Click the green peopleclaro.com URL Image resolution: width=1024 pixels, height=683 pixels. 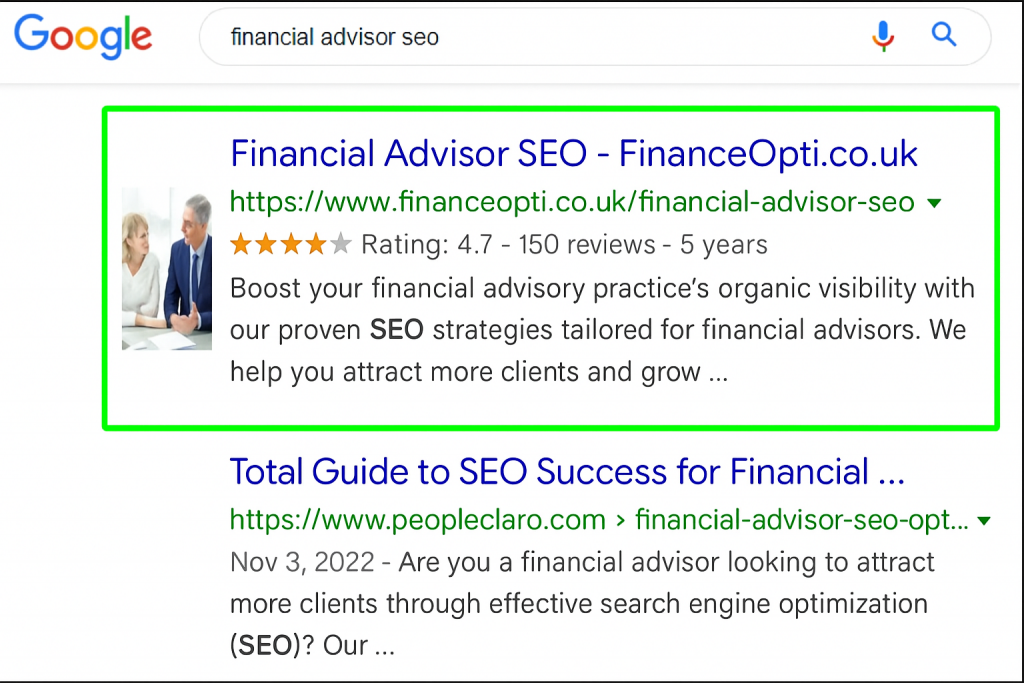point(418,520)
